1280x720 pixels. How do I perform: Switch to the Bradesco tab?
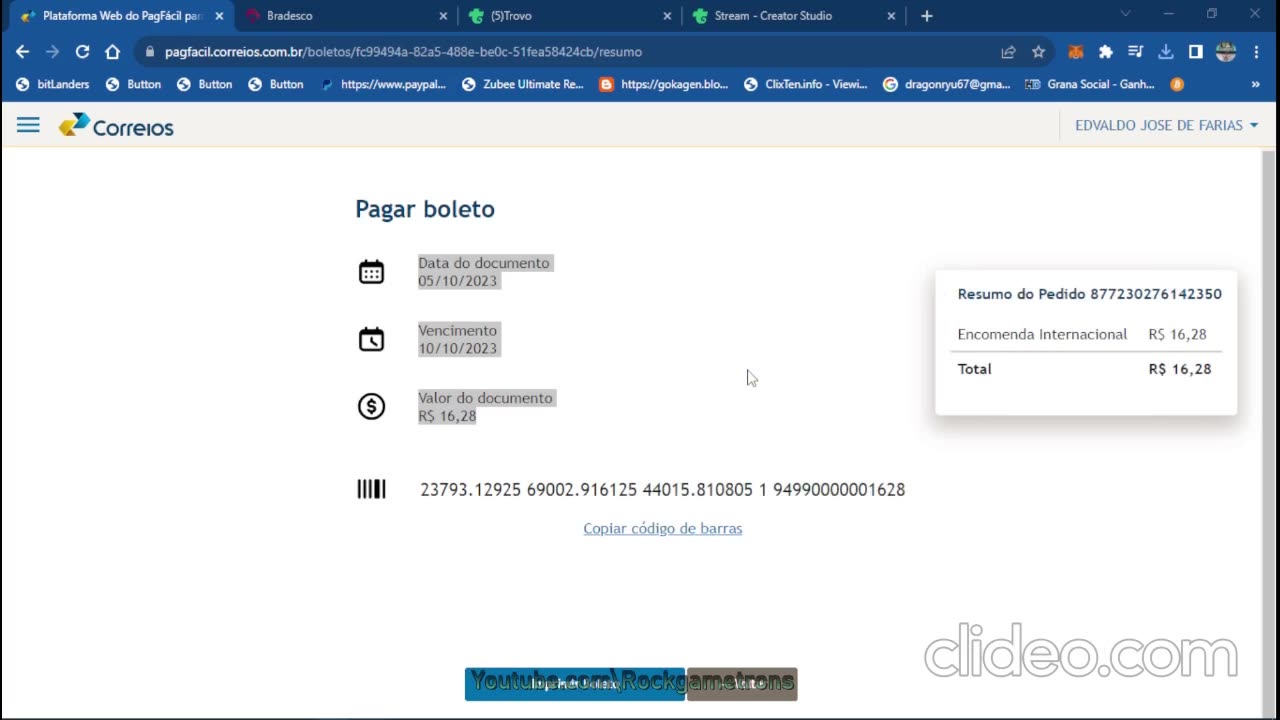(347, 16)
